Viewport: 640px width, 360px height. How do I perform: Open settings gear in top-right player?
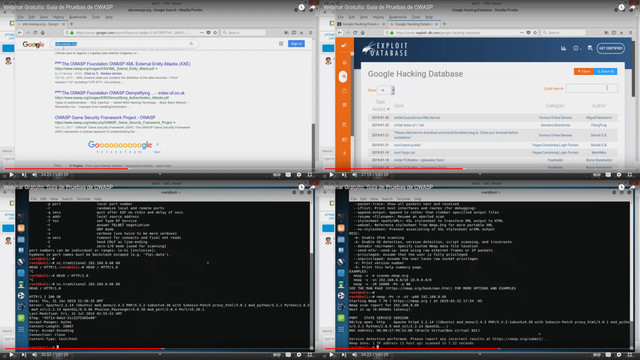[619, 175]
